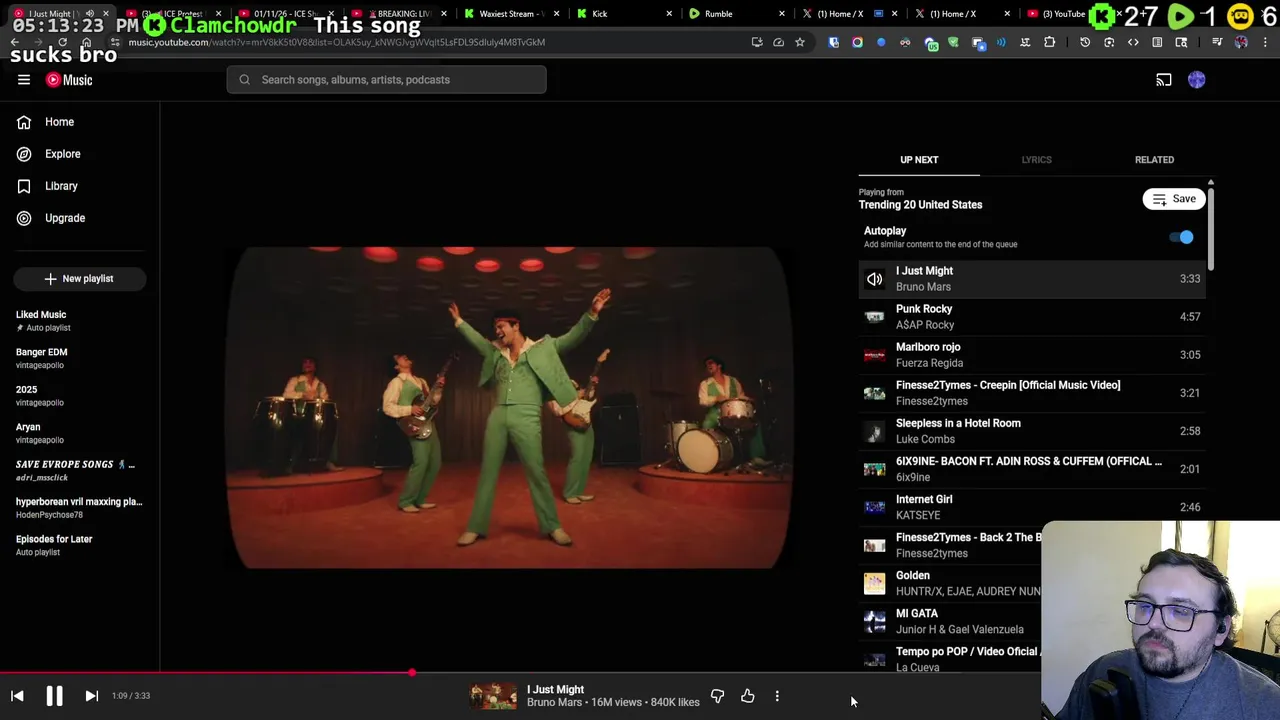Save the queue as a playlist
This screenshot has height=720, width=1280.
pos(1174,199)
